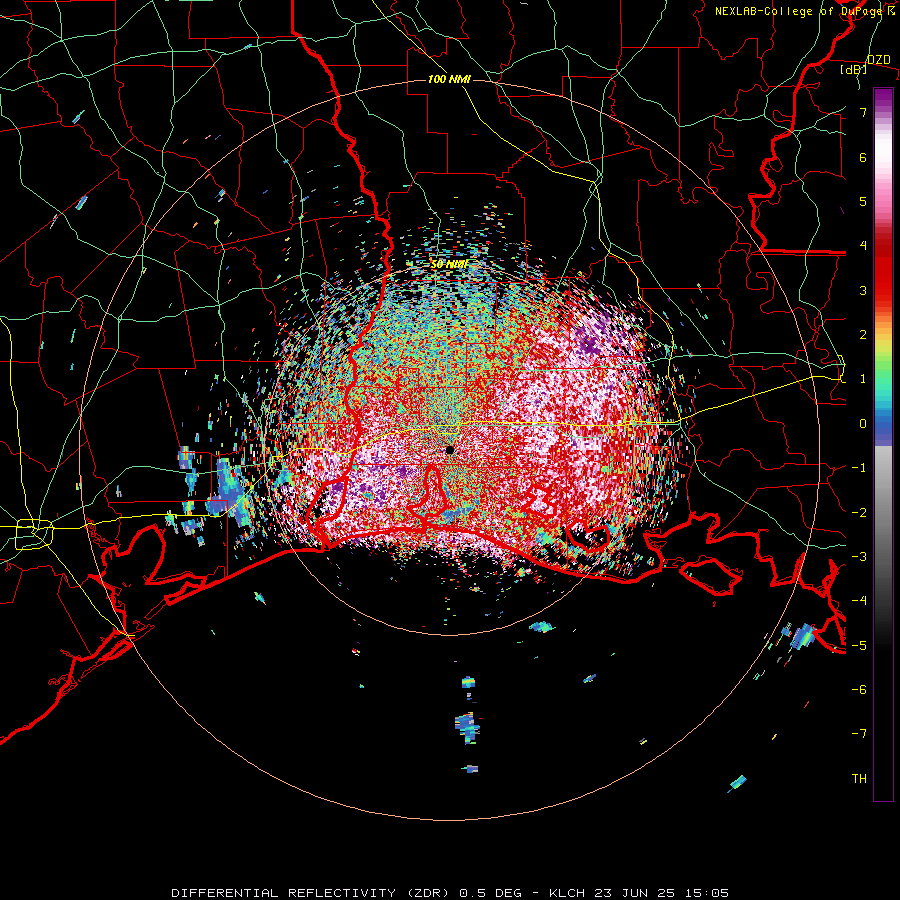
Task: Click the DZD color scale title
Action: click(879, 60)
